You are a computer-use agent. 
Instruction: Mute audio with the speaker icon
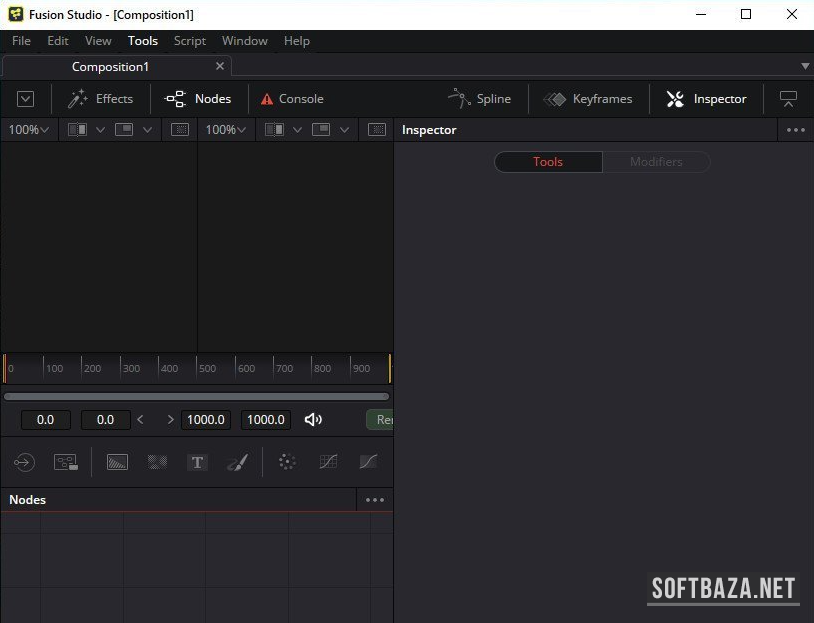click(x=313, y=420)
